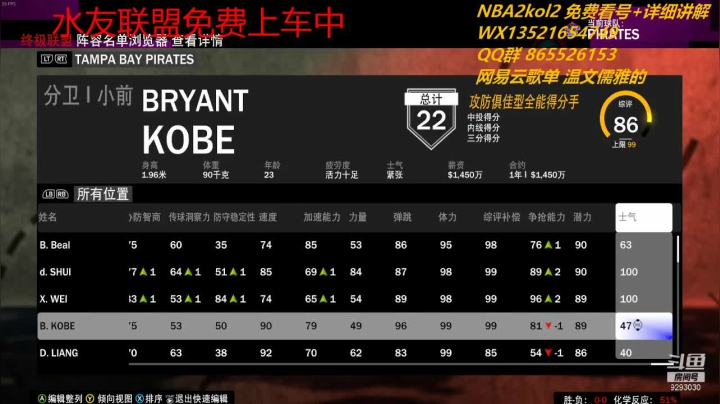Viewport: 720px width, 404px height.
Task: Click the RB bumper icon near 所有位置
Action: (x=62, y=194)
